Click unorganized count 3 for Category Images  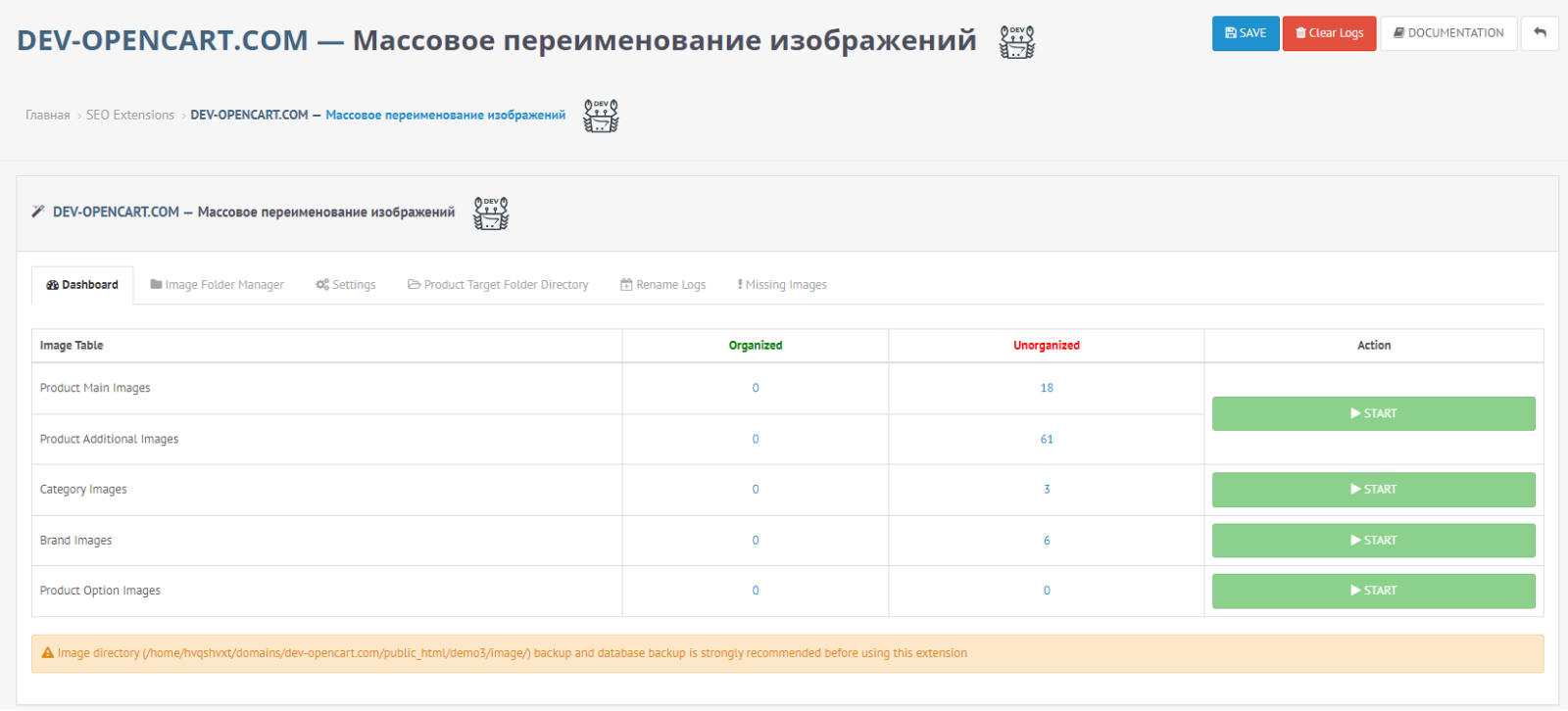[1047, 490]
